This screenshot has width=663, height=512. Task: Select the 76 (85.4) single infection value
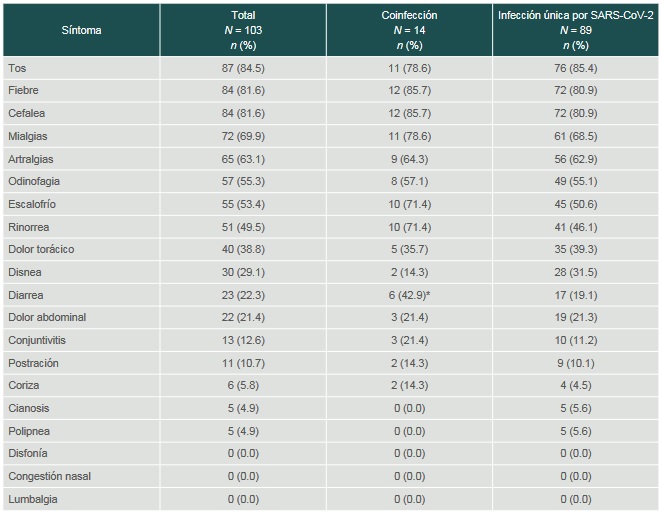(x=576, y=68)
